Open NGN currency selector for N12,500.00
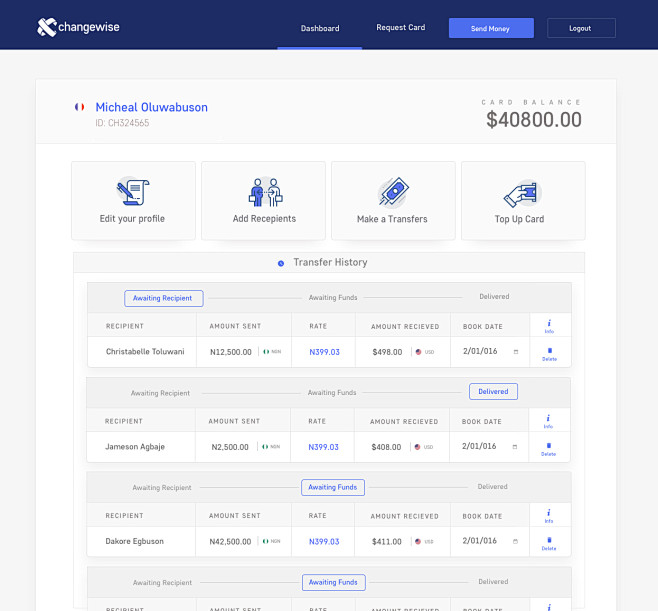 [x=272, y=352]
